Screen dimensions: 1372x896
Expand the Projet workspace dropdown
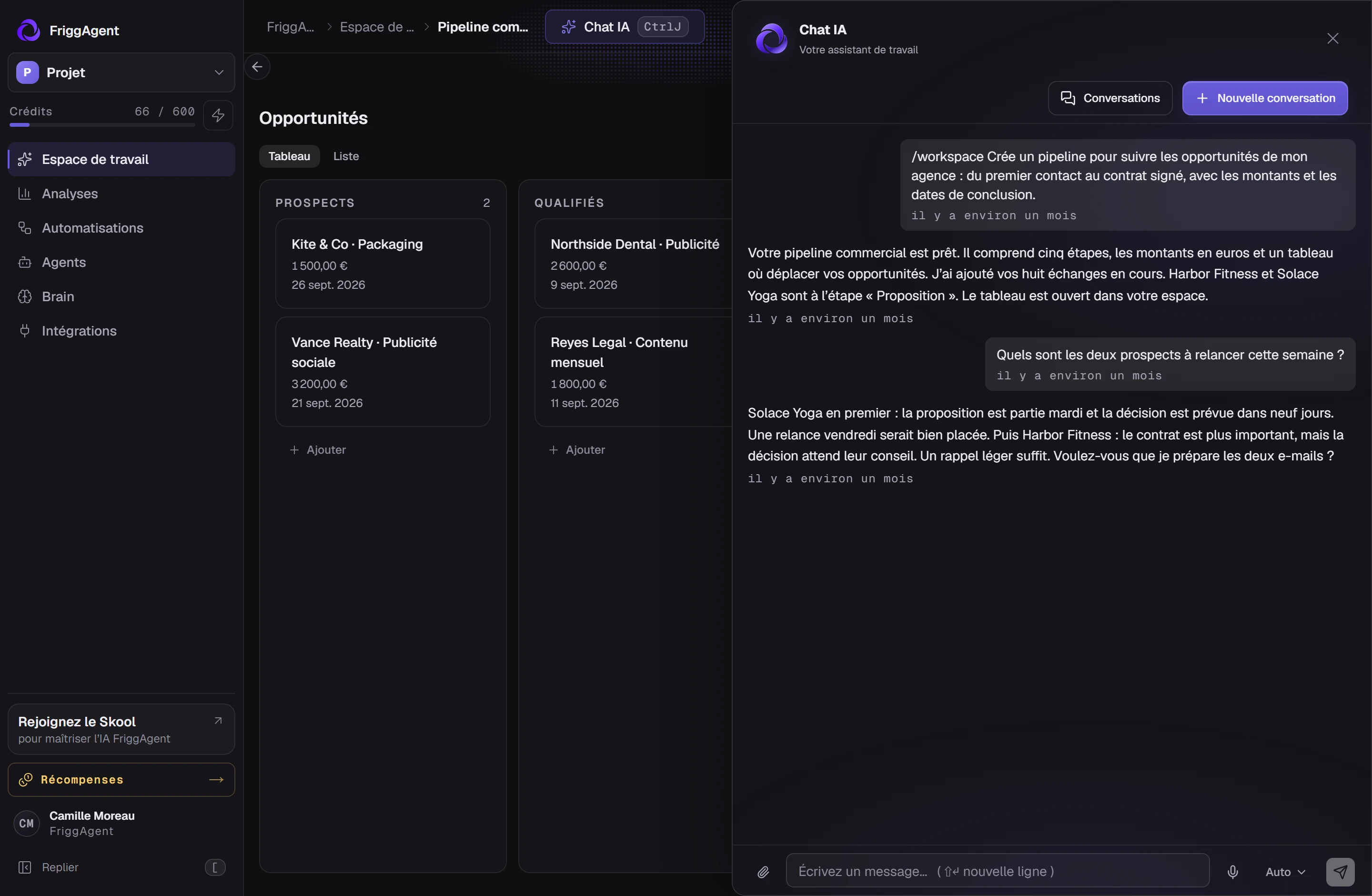121,72
